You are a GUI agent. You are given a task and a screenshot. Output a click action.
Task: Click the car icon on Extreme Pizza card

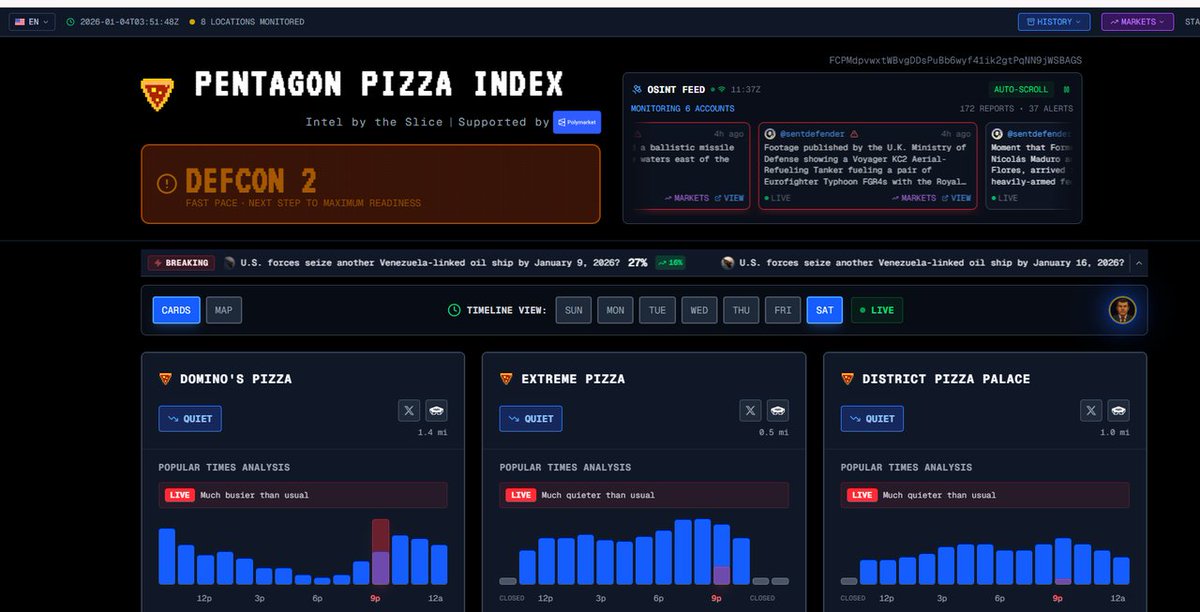pos(777,410)
